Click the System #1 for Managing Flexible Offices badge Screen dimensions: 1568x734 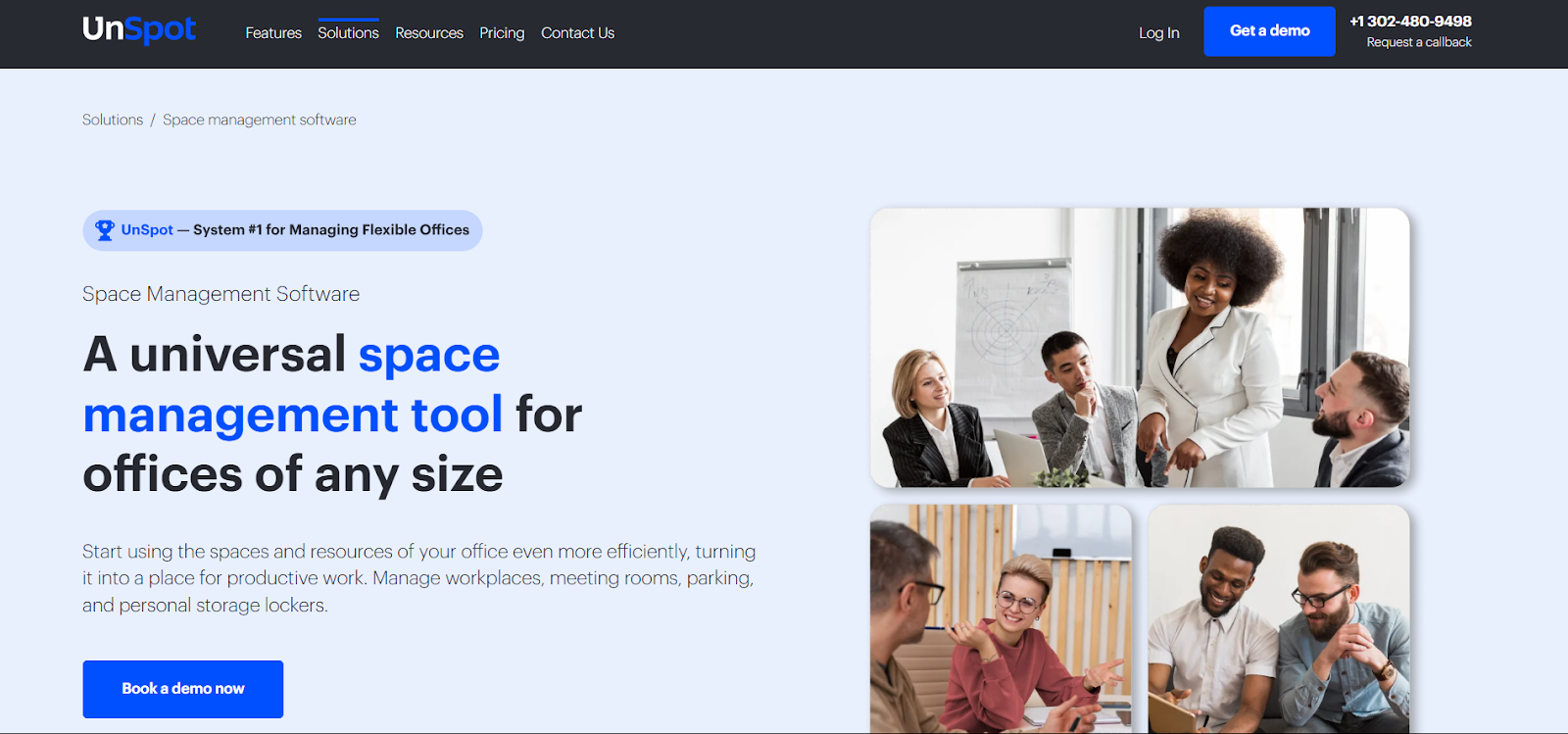point(282,230)
